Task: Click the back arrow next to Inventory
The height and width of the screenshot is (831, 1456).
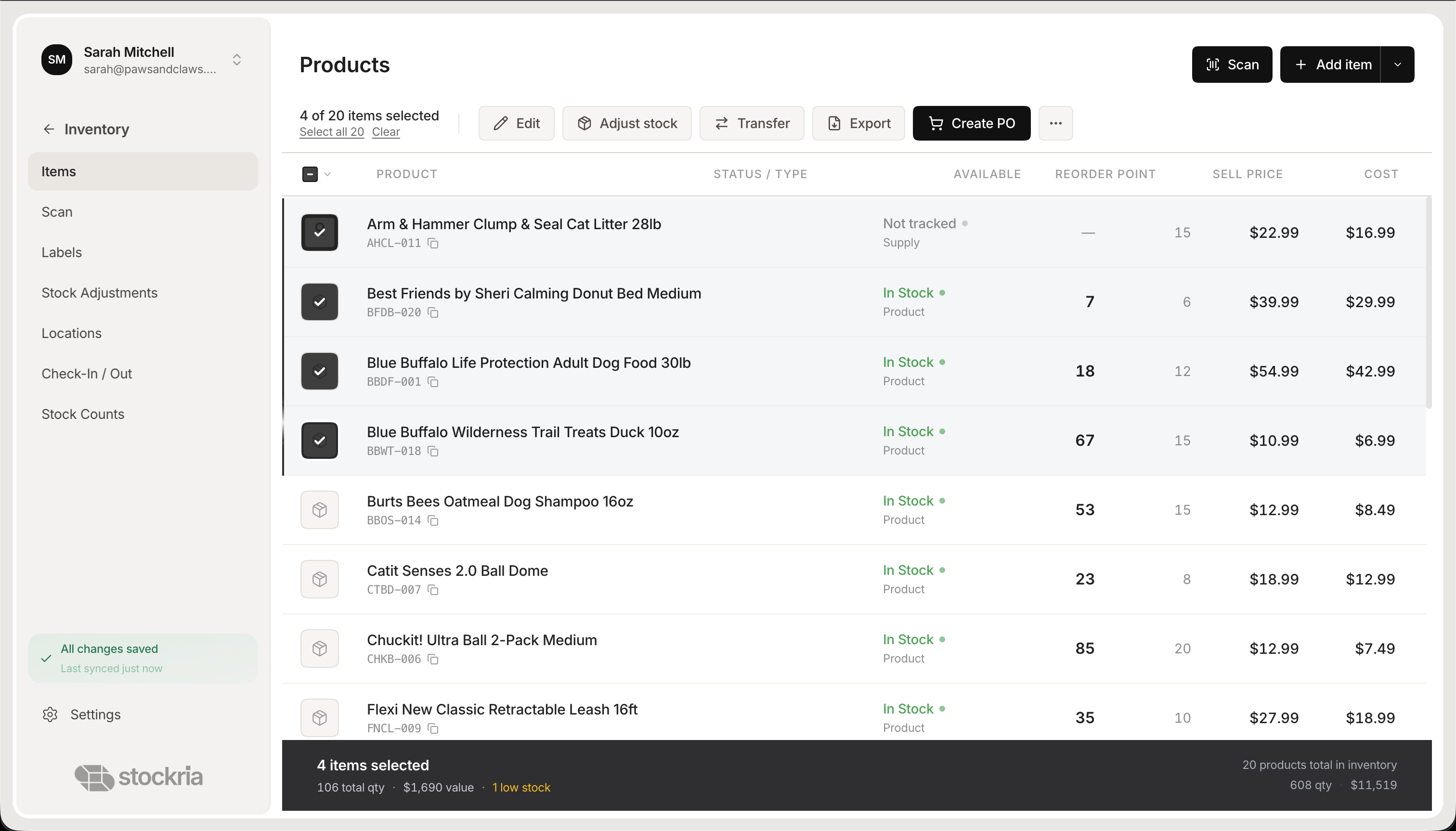Action: (x=49, y=129)
